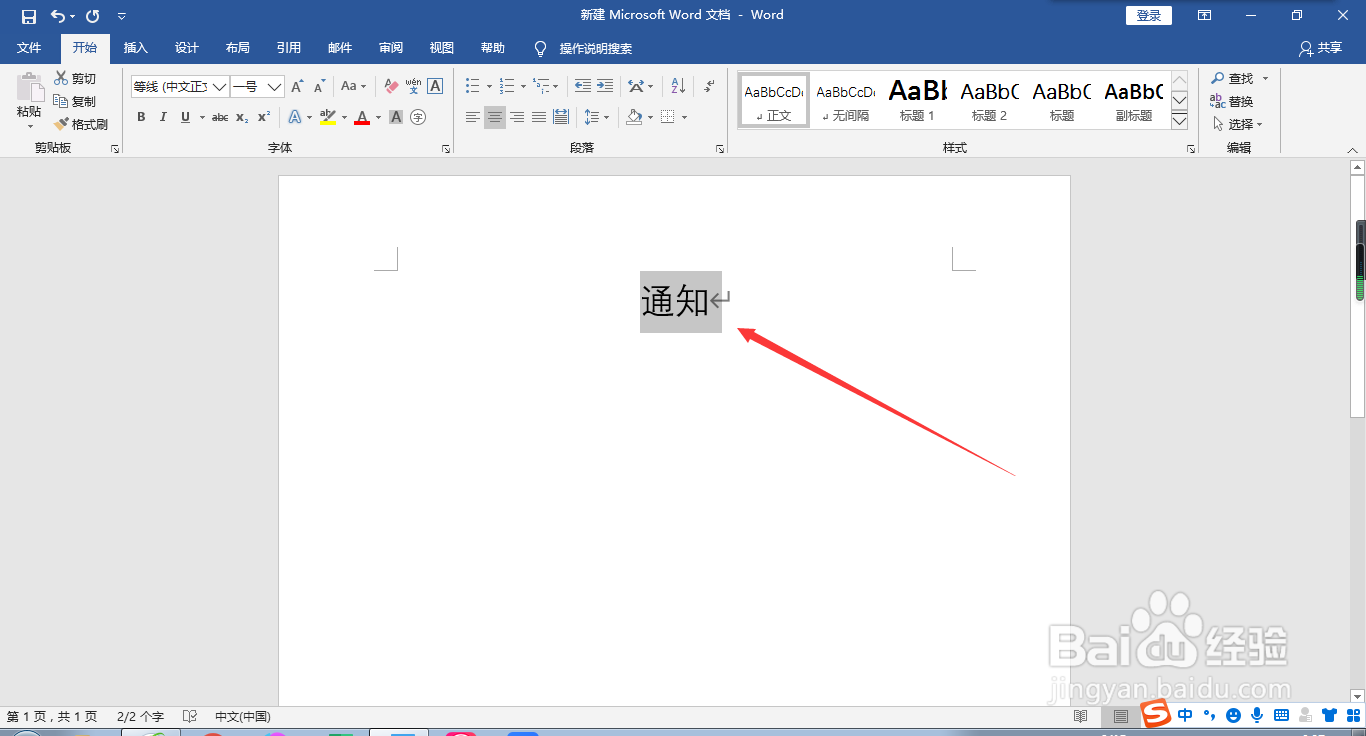The width and height of the screenshot is (1366, 736).
Task: Open the font size dropdown (一号)
Action: click(x=274, y=87)
